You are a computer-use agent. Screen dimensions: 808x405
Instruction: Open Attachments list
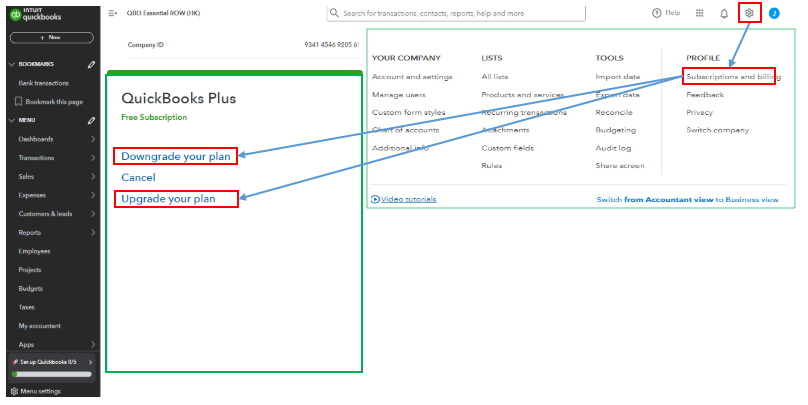click(x=506, y=130)
